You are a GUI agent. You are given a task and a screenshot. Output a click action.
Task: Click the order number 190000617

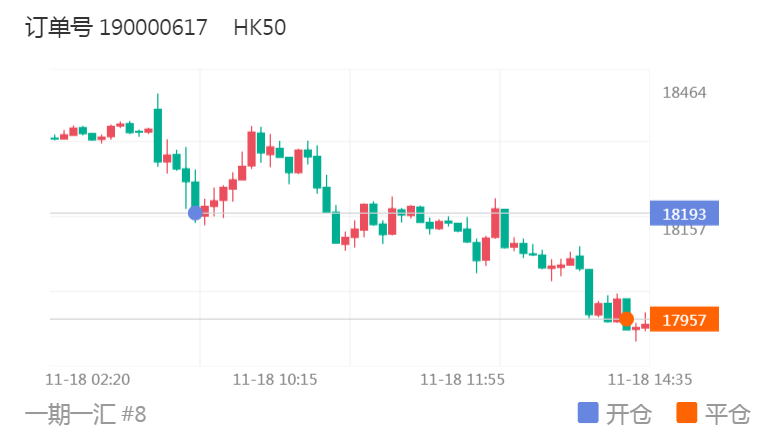coord(153,28)
